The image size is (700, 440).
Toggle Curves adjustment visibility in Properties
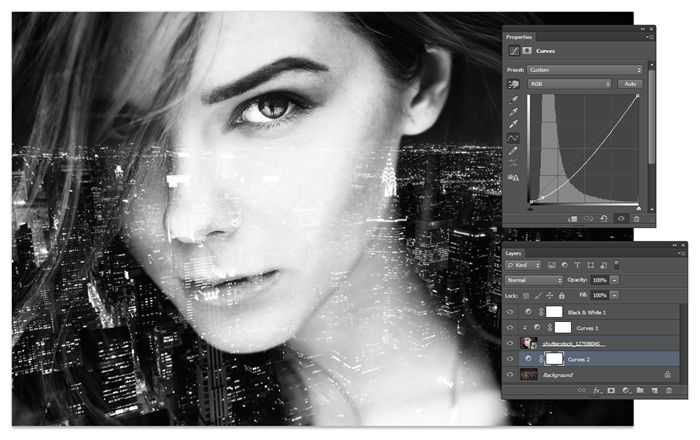[621, 219]
